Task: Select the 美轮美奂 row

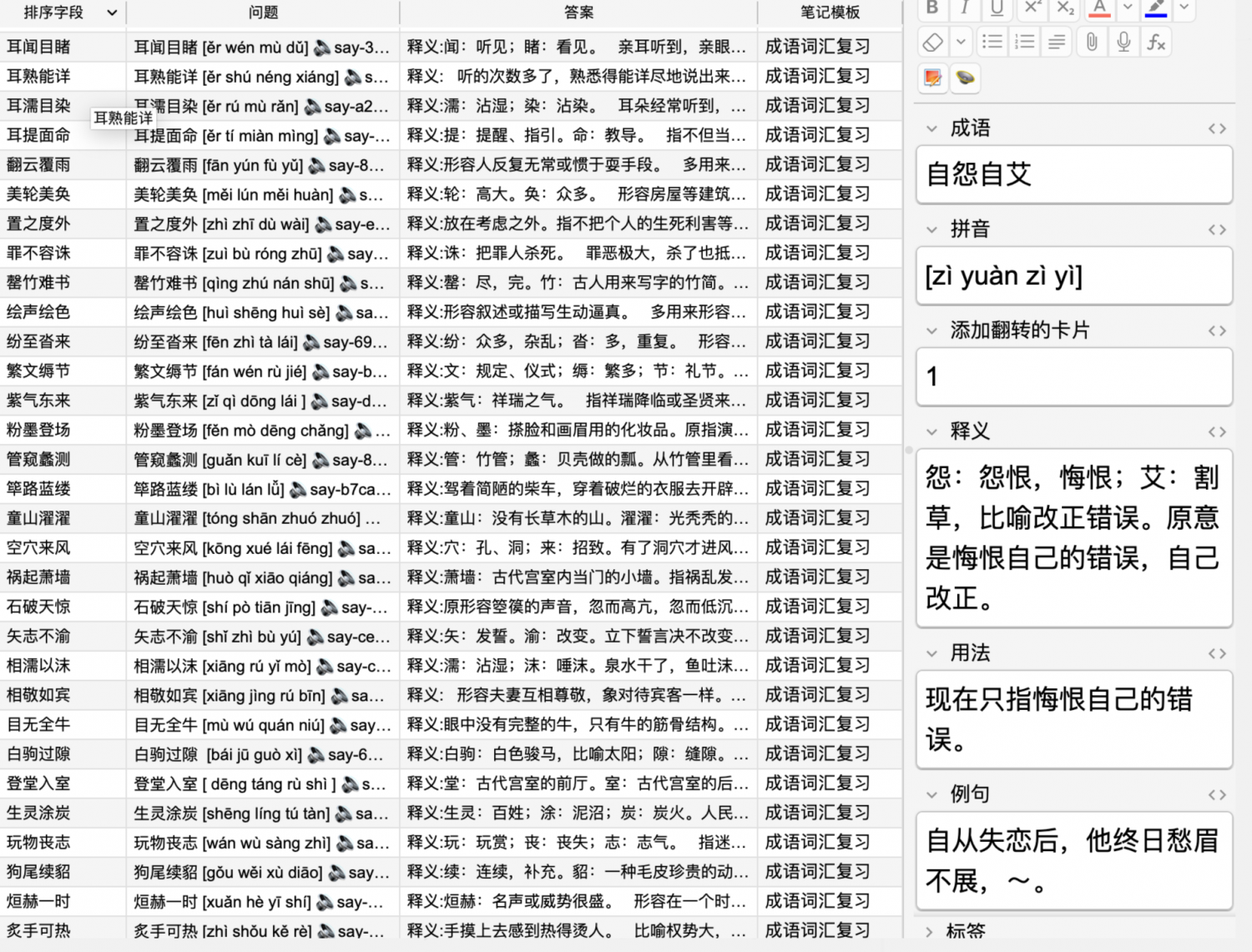Action: [451, 194]
